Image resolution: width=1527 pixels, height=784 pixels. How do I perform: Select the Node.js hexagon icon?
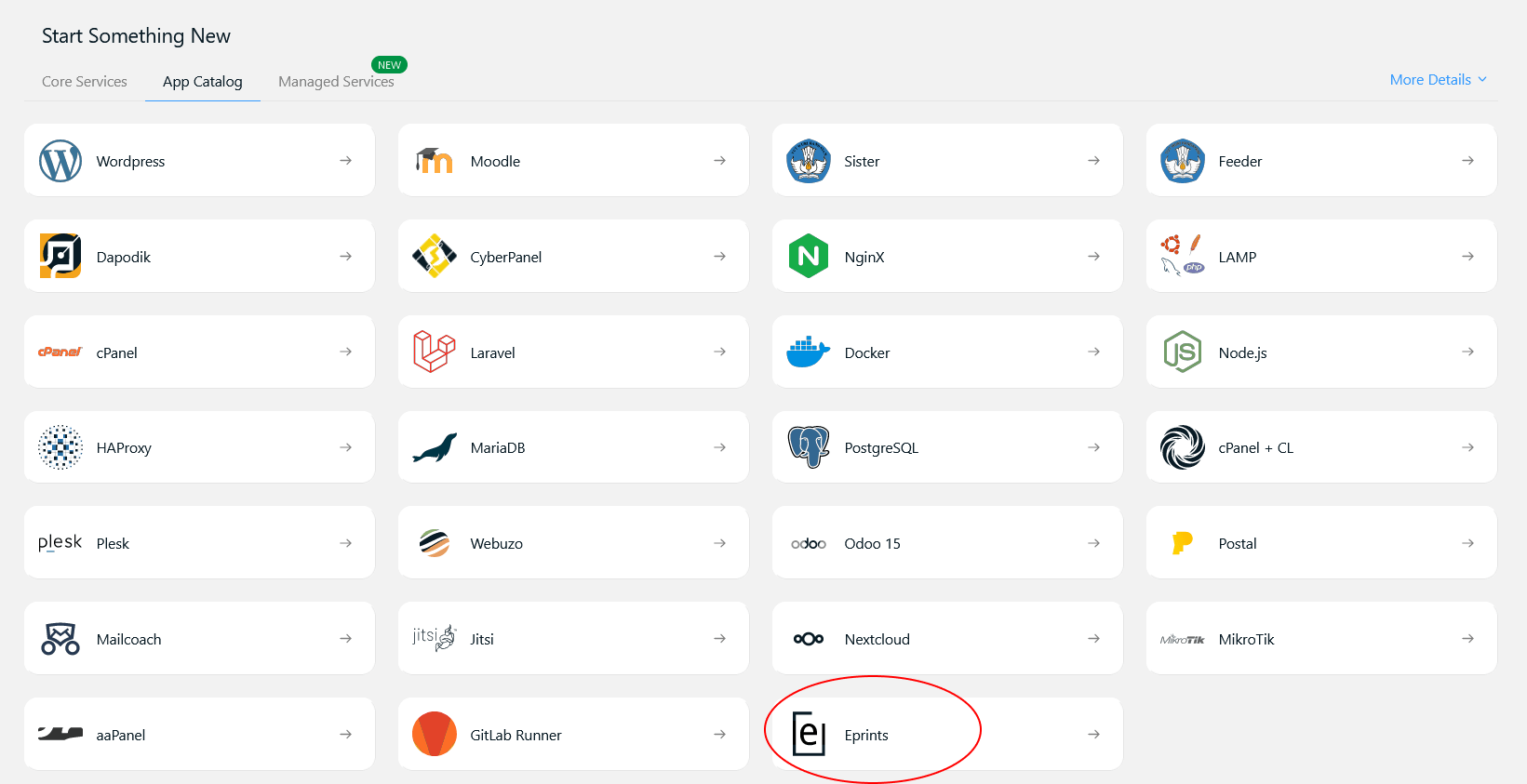coord(1182,352)
